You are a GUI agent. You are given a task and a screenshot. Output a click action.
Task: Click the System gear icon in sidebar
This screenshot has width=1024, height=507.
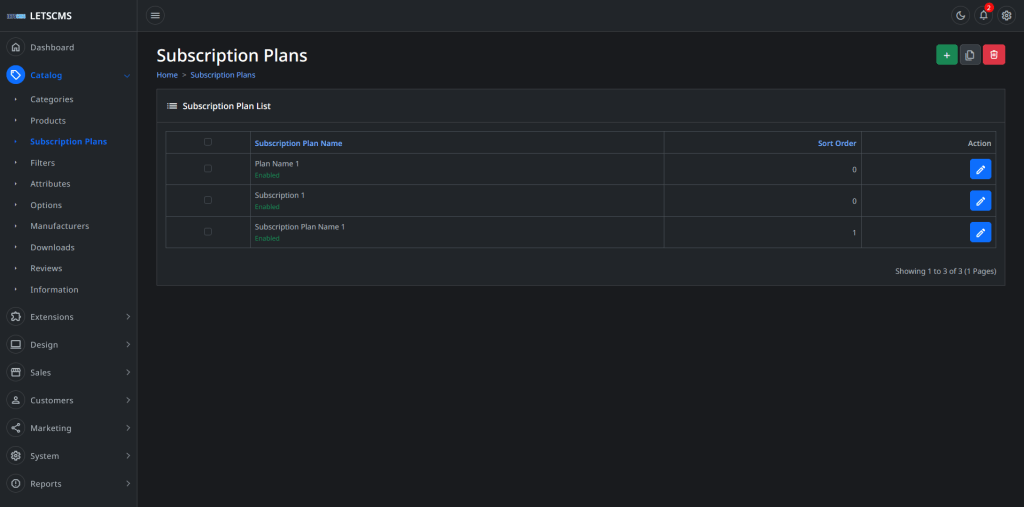click(16, 455)
